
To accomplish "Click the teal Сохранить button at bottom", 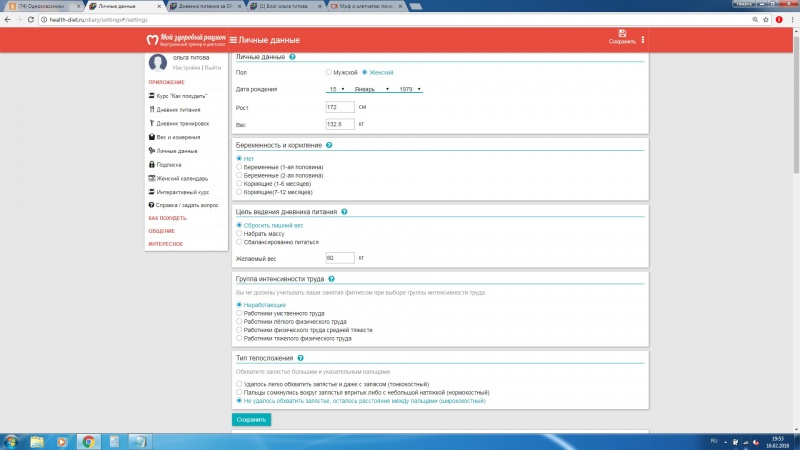I will pos(251,420).
